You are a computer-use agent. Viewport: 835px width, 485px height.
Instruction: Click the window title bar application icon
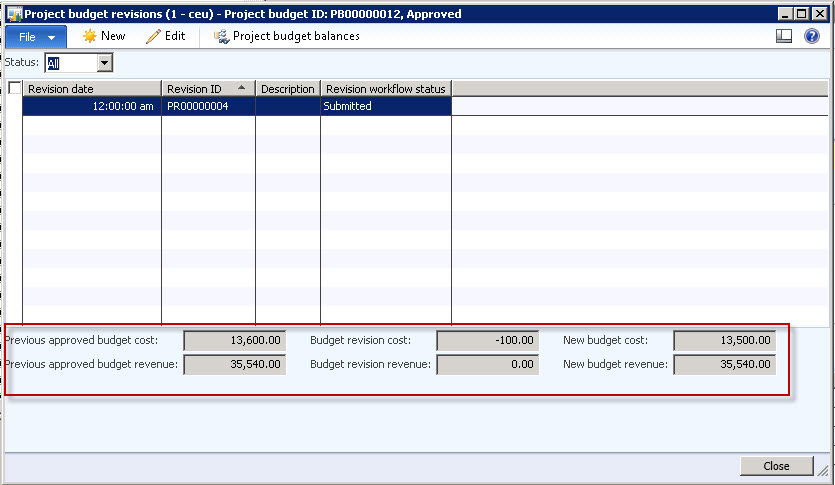tap(13, 12)
